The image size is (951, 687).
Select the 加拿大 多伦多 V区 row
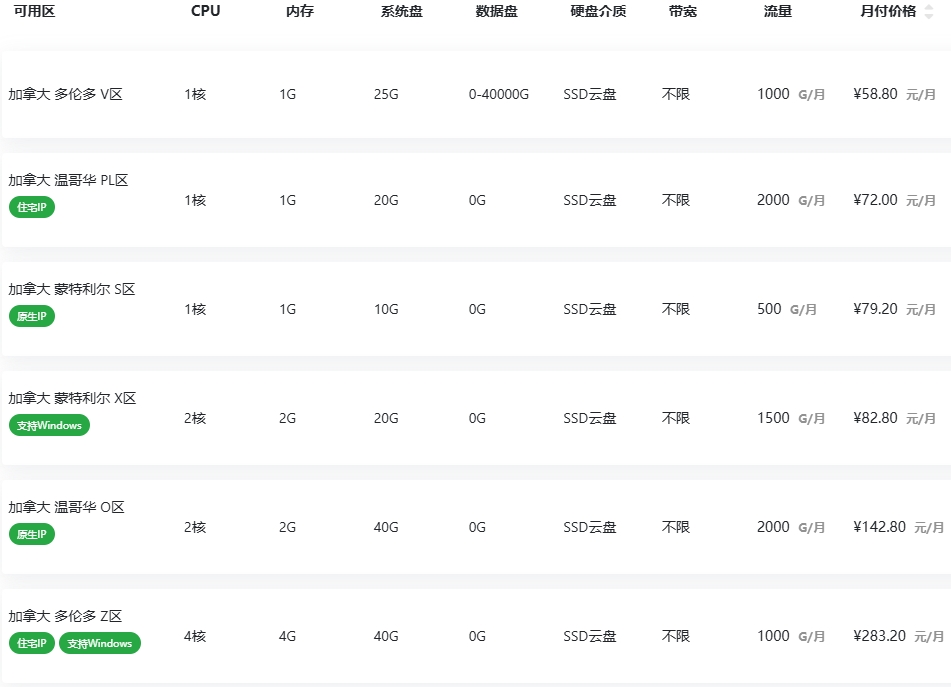[65, 95]
